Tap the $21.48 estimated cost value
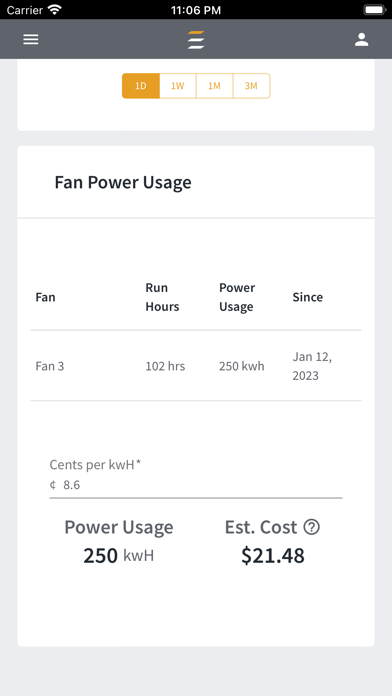This screenshot has height=696, width=392. (273, 555)
